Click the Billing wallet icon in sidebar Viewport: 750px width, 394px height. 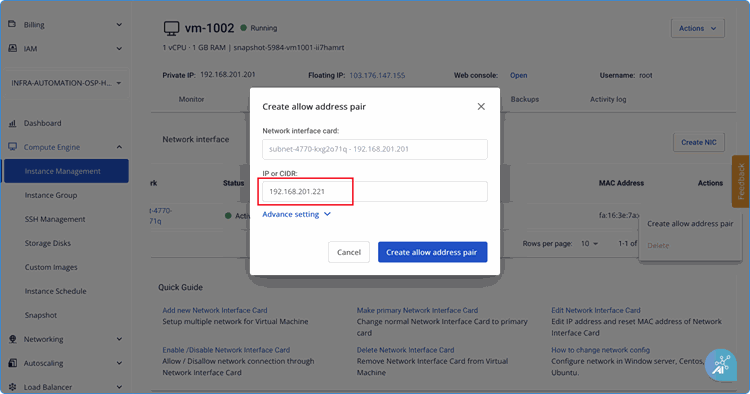tap(12, 24)
